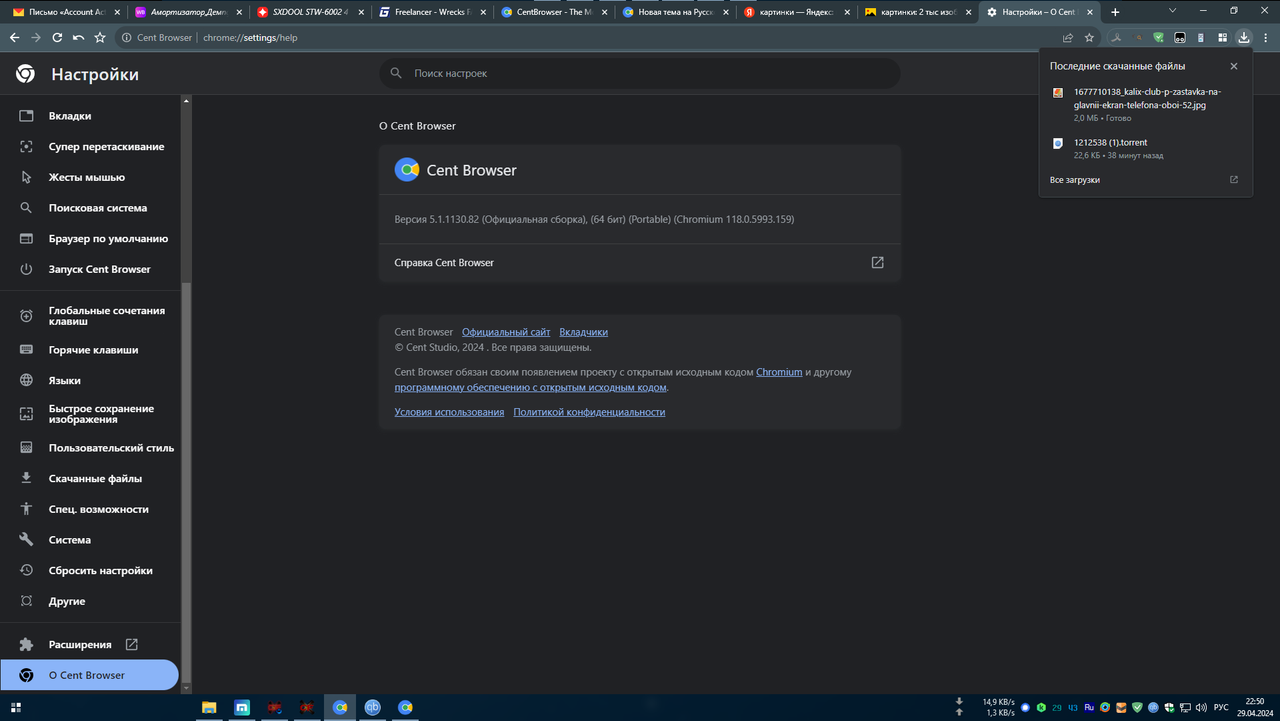Close the recent downloads popup

[1233, 66]
